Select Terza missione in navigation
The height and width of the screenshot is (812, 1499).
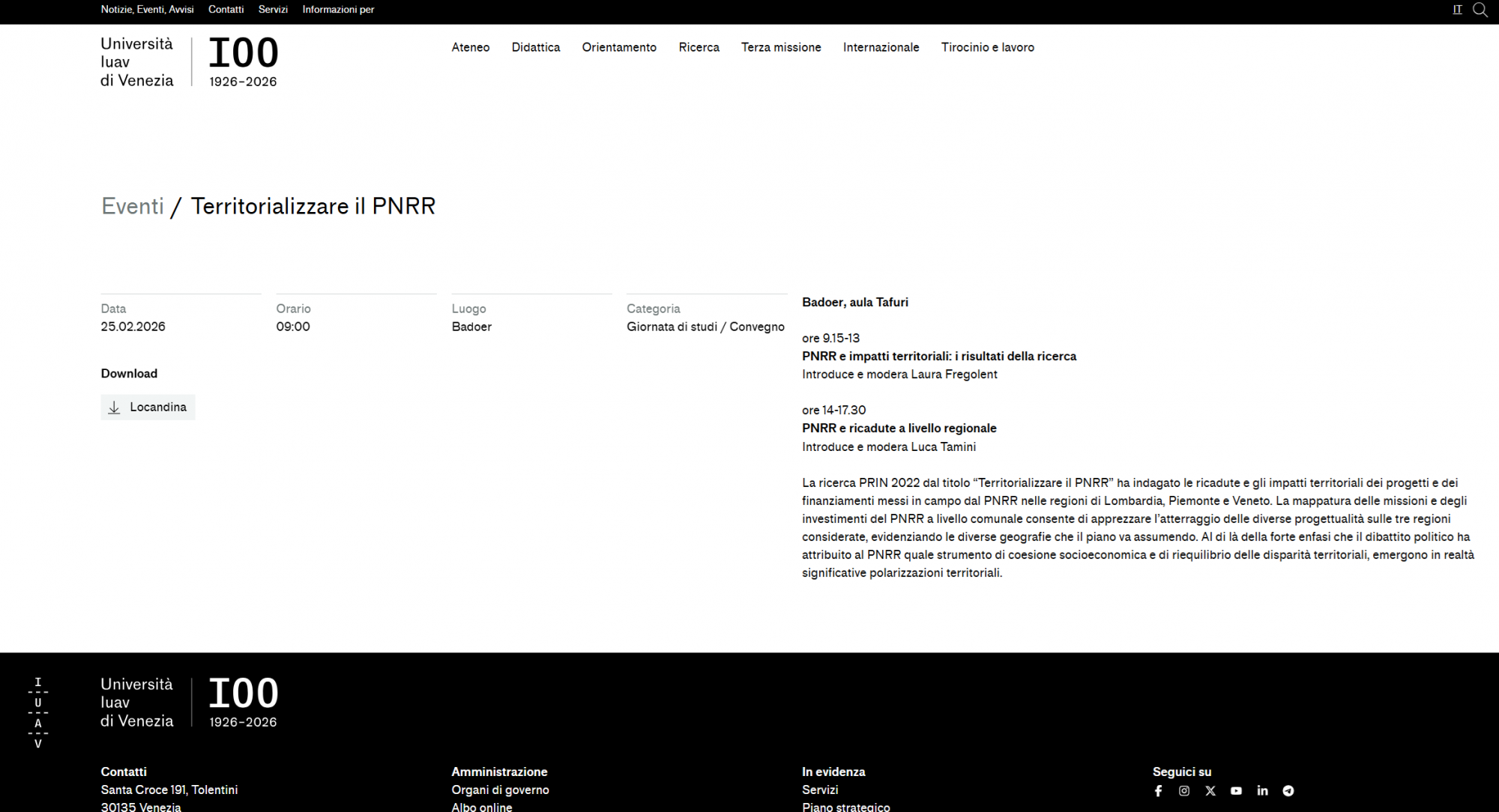click(x=780, y=47)
